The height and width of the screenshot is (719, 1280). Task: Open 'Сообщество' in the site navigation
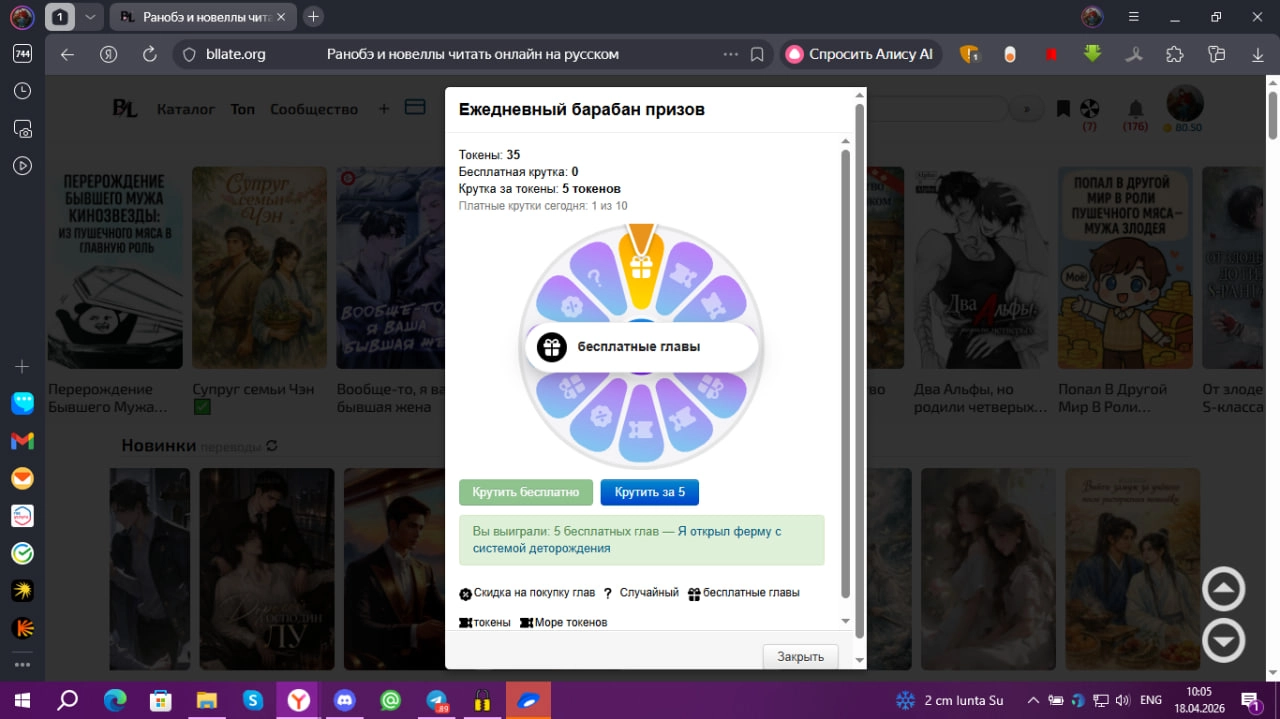coord(314,109)
